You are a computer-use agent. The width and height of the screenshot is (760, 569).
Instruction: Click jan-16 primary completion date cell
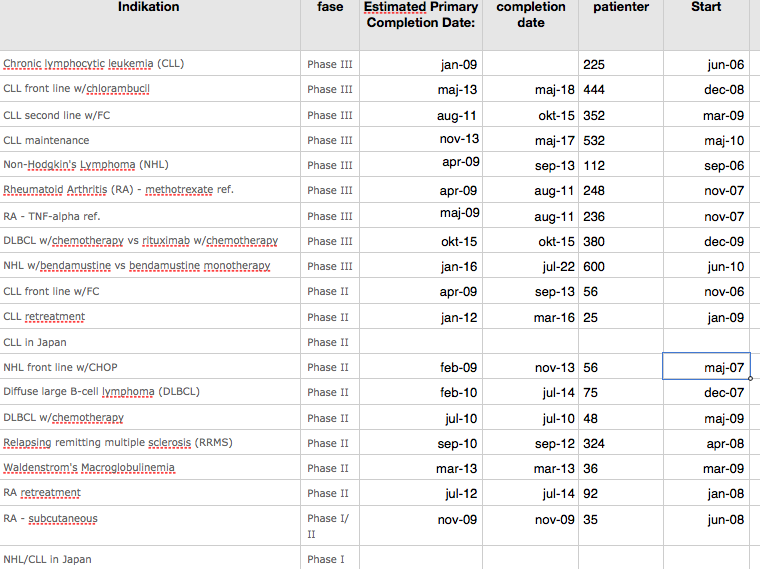click(421, 266)
